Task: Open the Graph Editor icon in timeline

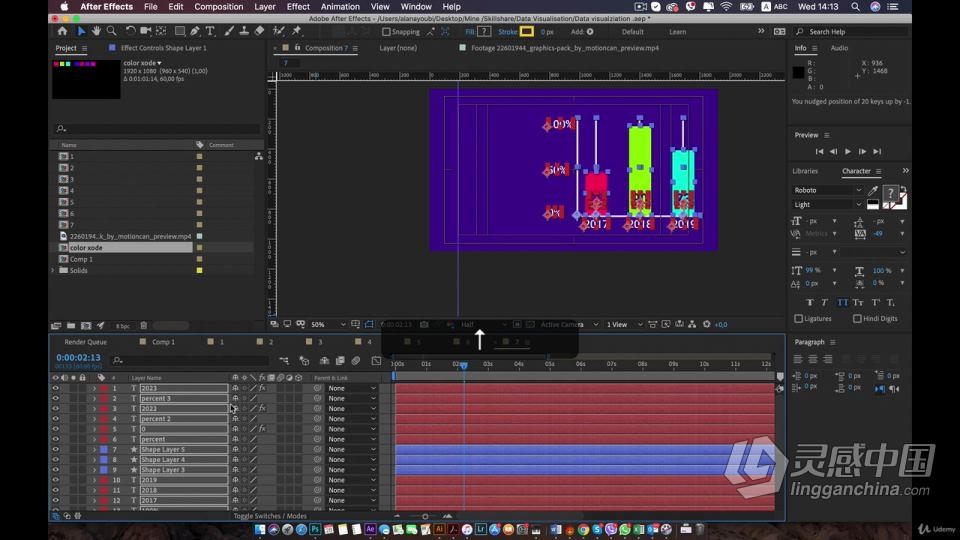Action: 376,361
